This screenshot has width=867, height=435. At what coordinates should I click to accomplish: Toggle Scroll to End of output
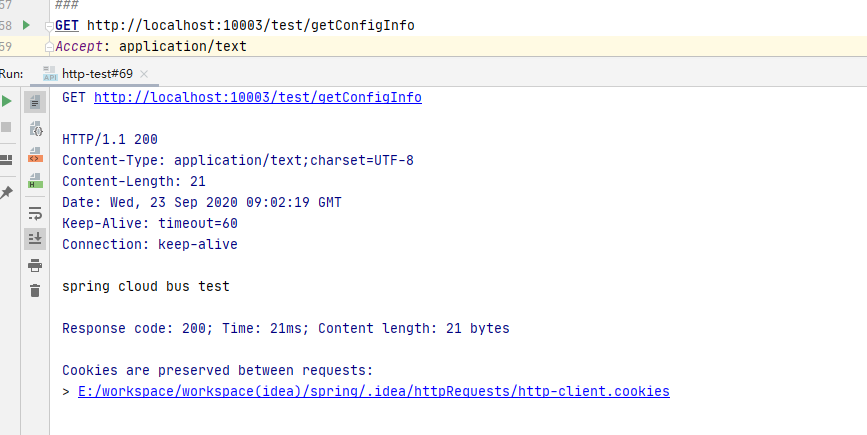(x=35, y=238)
